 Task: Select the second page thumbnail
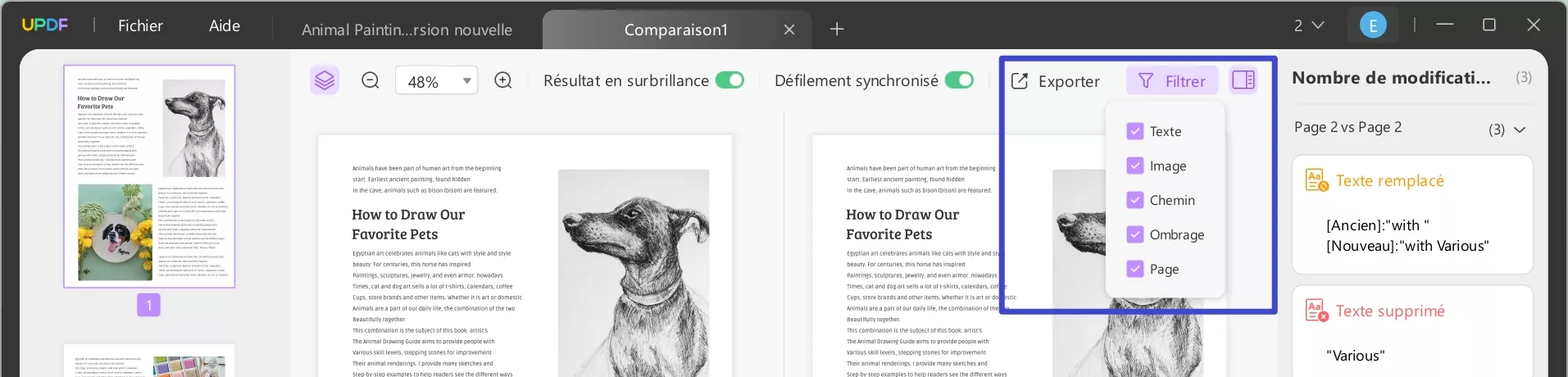(x=149, y=361)
